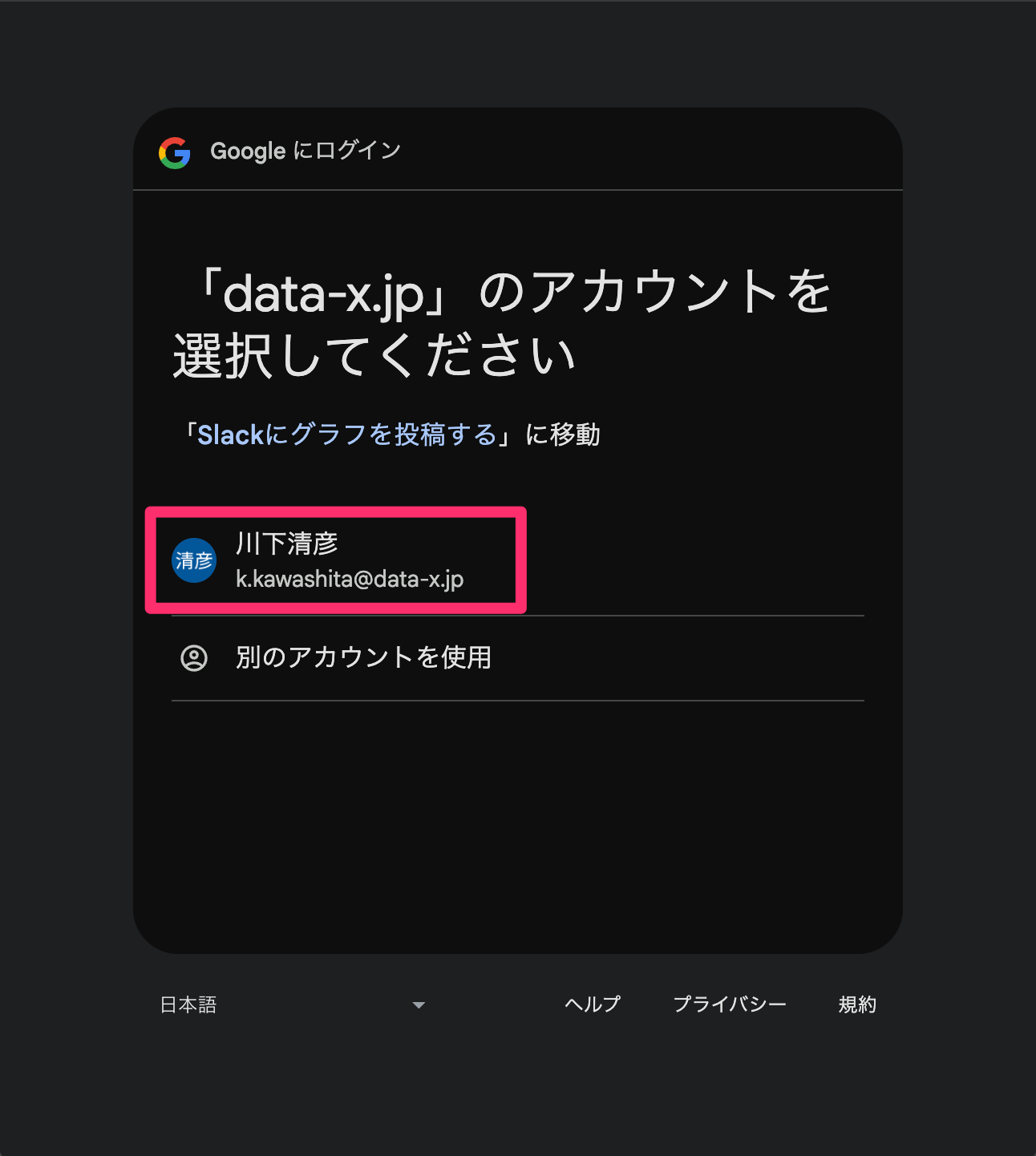Click the Google にログイン header text
This screenshot has width=1036, height=1156.
tap(306, 151)
